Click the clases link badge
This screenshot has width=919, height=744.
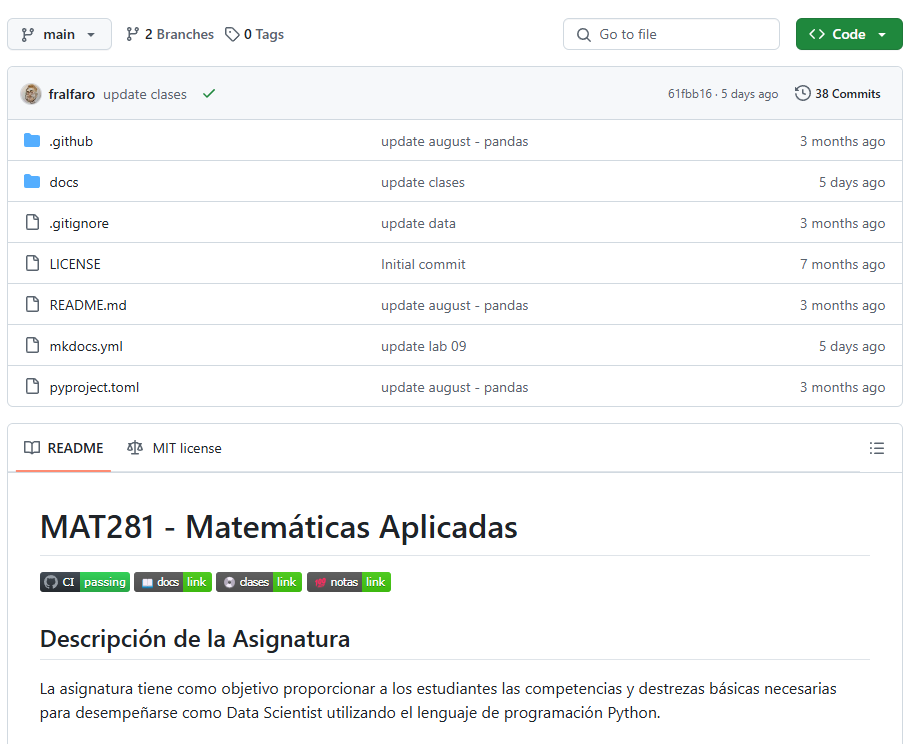tap(259, 582)
